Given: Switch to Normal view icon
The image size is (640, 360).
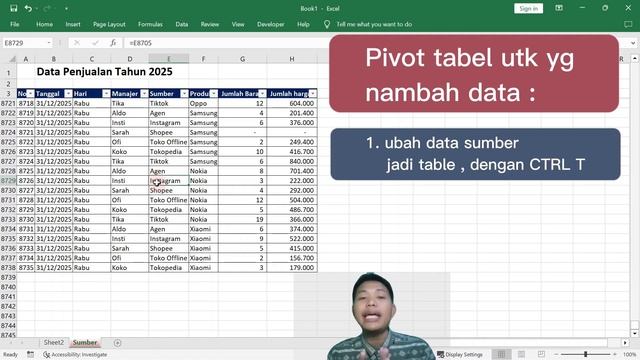Looking at the screenshot, I should tap(501, 354).
